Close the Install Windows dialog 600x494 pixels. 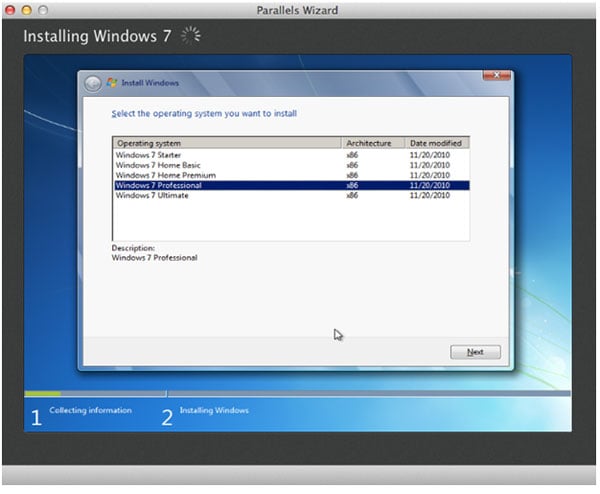(x=496, y=75)
